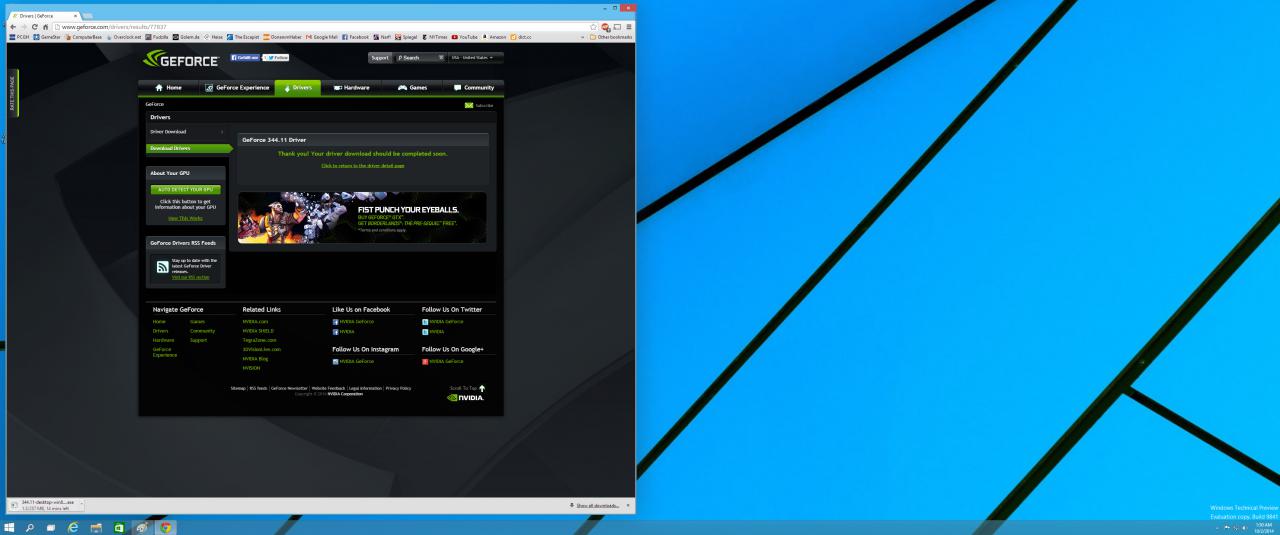Click Show all downloads link
This screenshot has height=535, width=1280.
click(597, 506)
